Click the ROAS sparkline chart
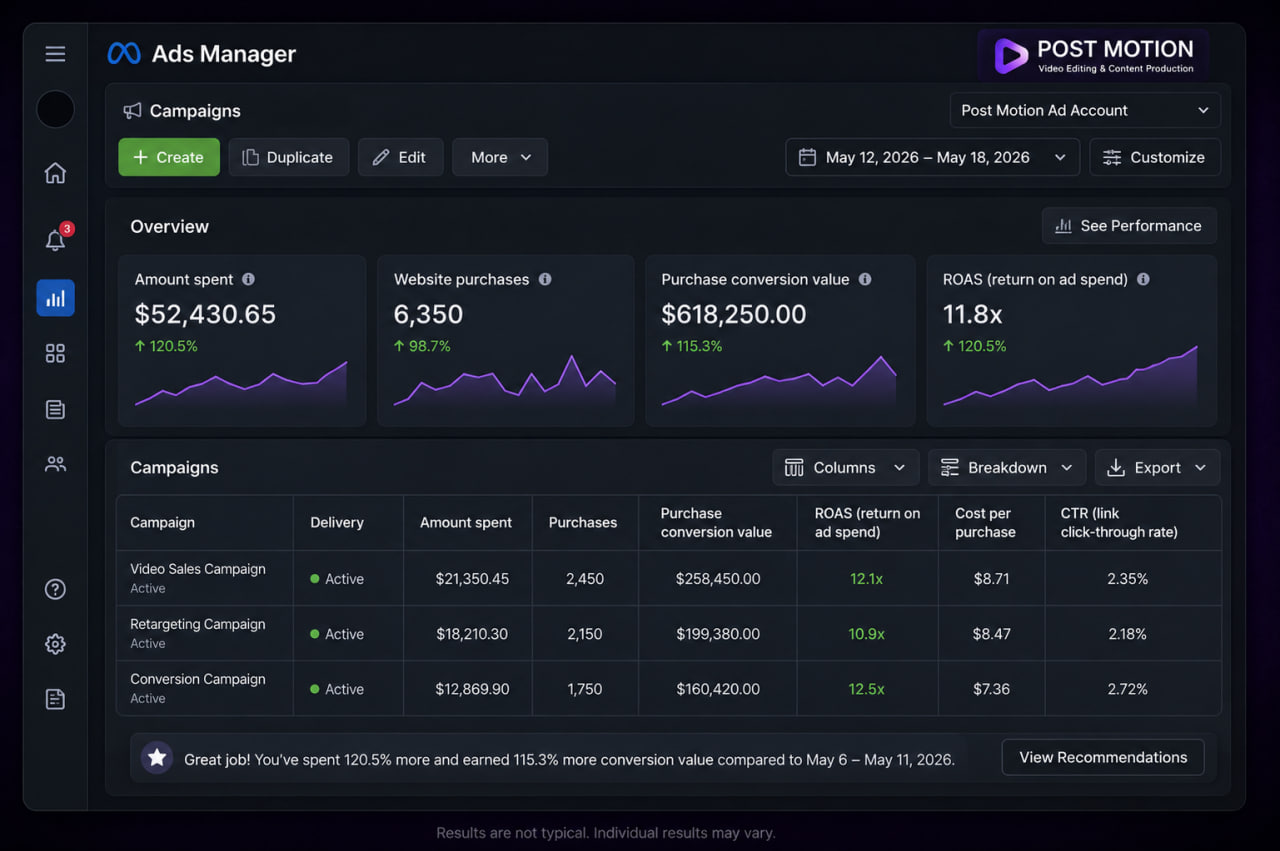 click(1070, 376)
